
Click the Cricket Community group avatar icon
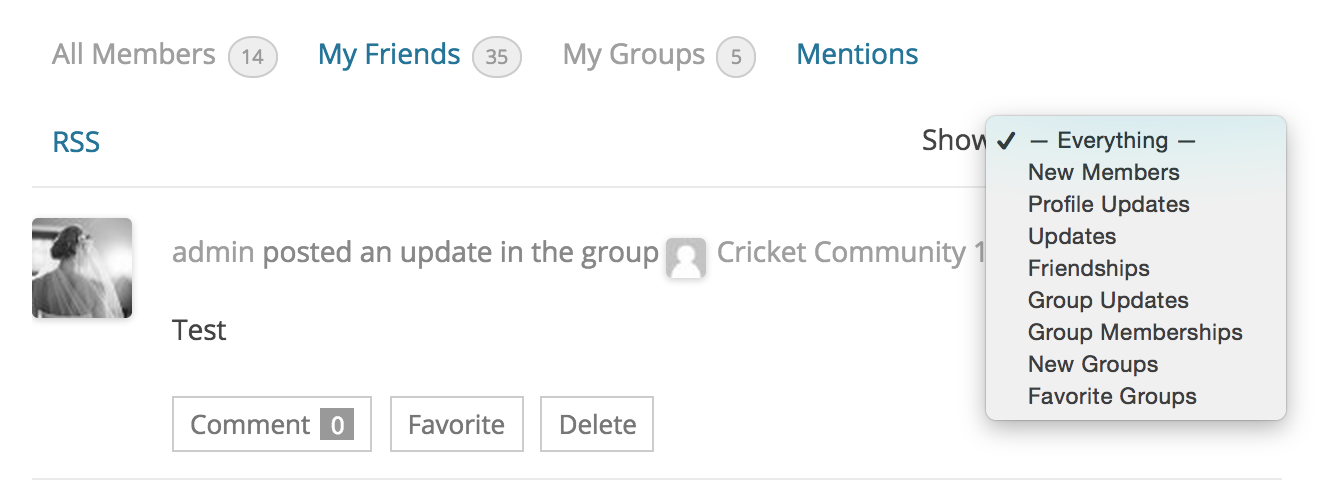pyautogui.click(x=686, y=257)
